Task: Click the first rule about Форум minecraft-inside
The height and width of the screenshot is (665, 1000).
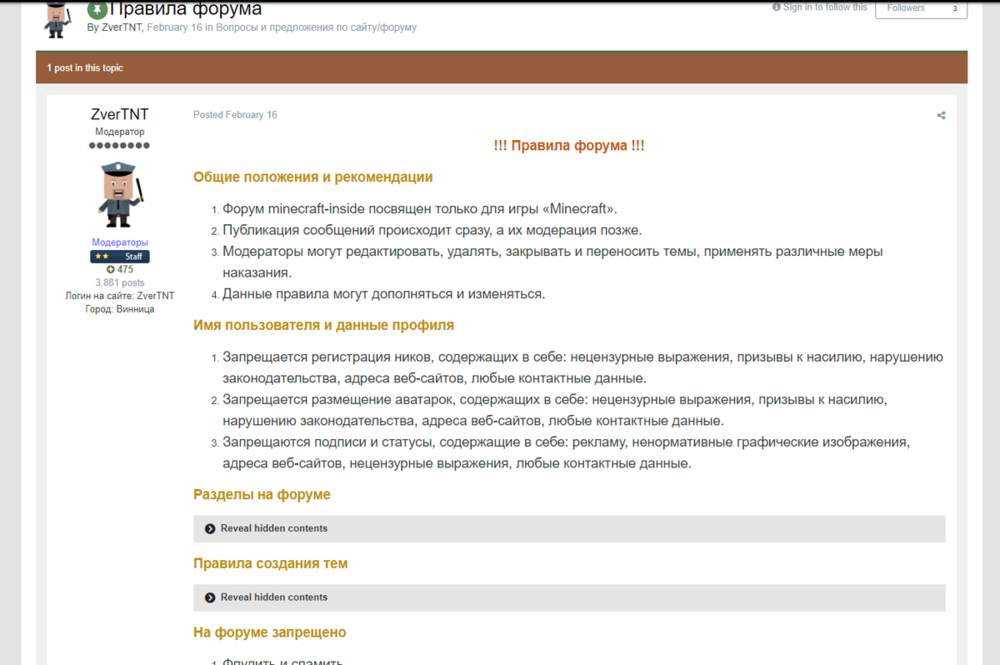Action: coord(420,209)
